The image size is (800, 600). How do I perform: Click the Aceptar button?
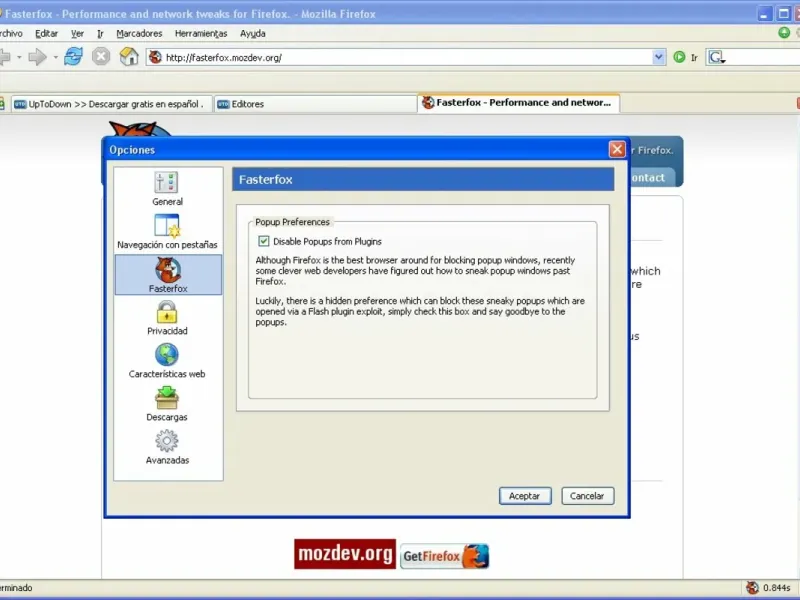tap(524, 496)
